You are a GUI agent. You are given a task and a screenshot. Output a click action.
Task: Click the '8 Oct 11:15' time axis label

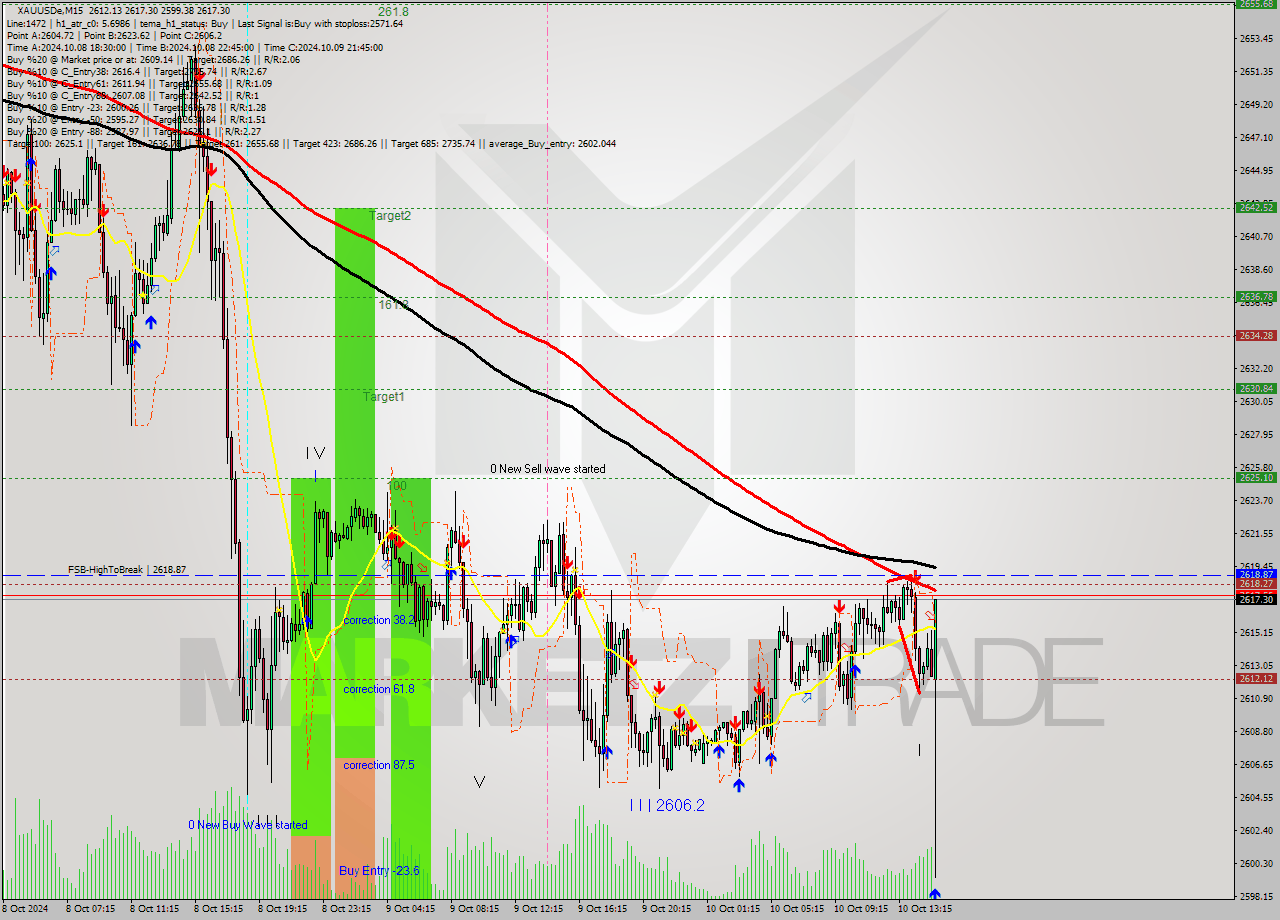tap(154, 909)
